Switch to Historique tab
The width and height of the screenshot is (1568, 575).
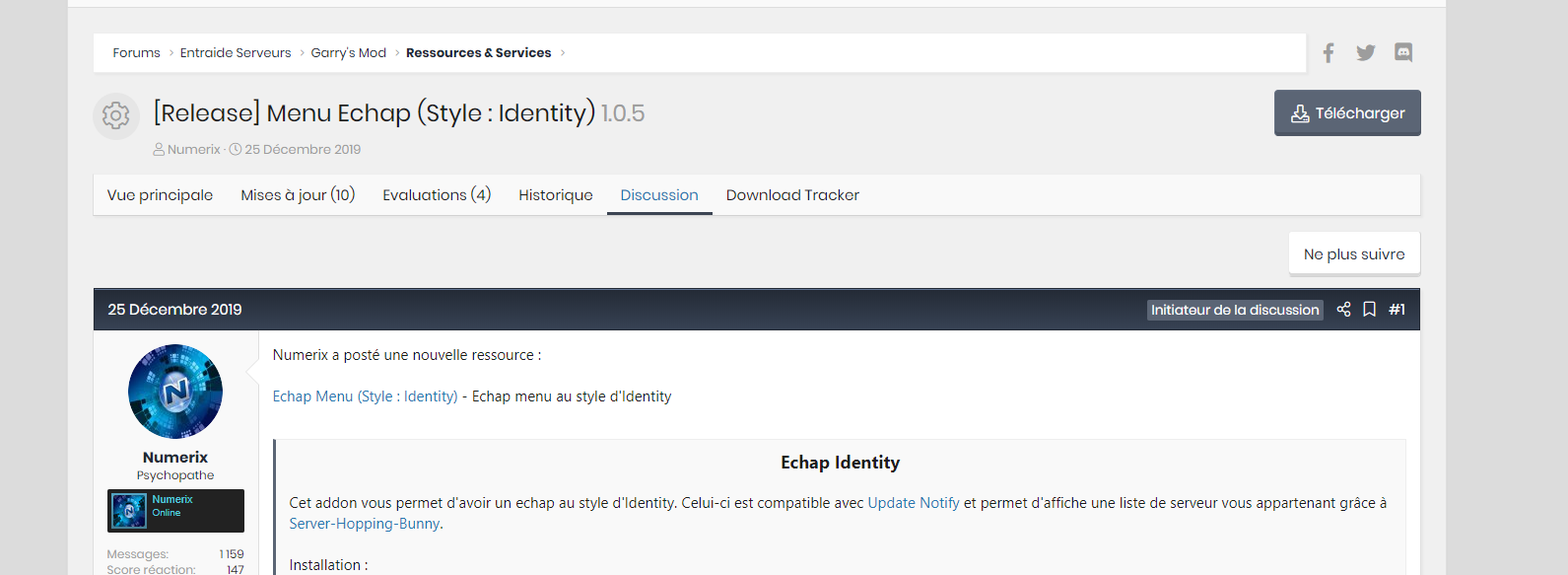pos(556,195)
